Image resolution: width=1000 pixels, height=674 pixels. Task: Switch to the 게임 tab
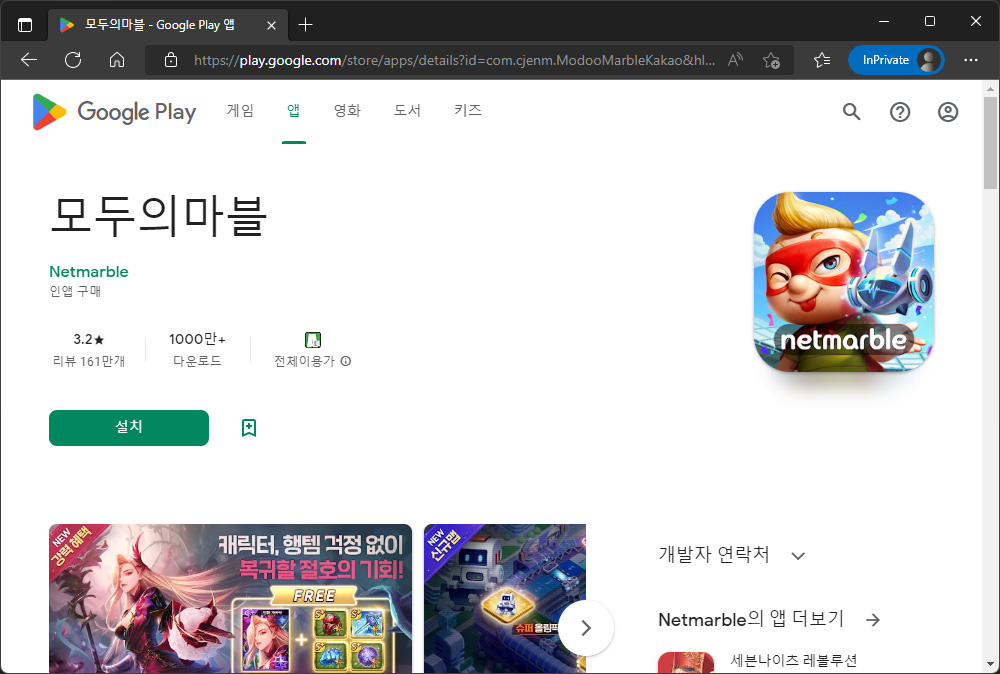[240, 111]
